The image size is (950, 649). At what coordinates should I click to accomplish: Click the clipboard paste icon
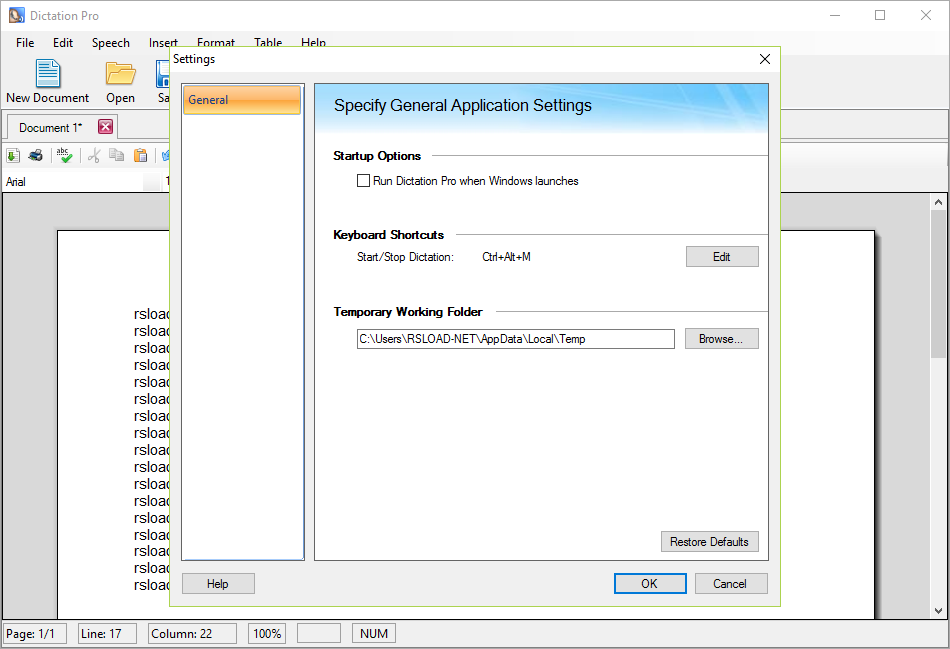[141, 156]
